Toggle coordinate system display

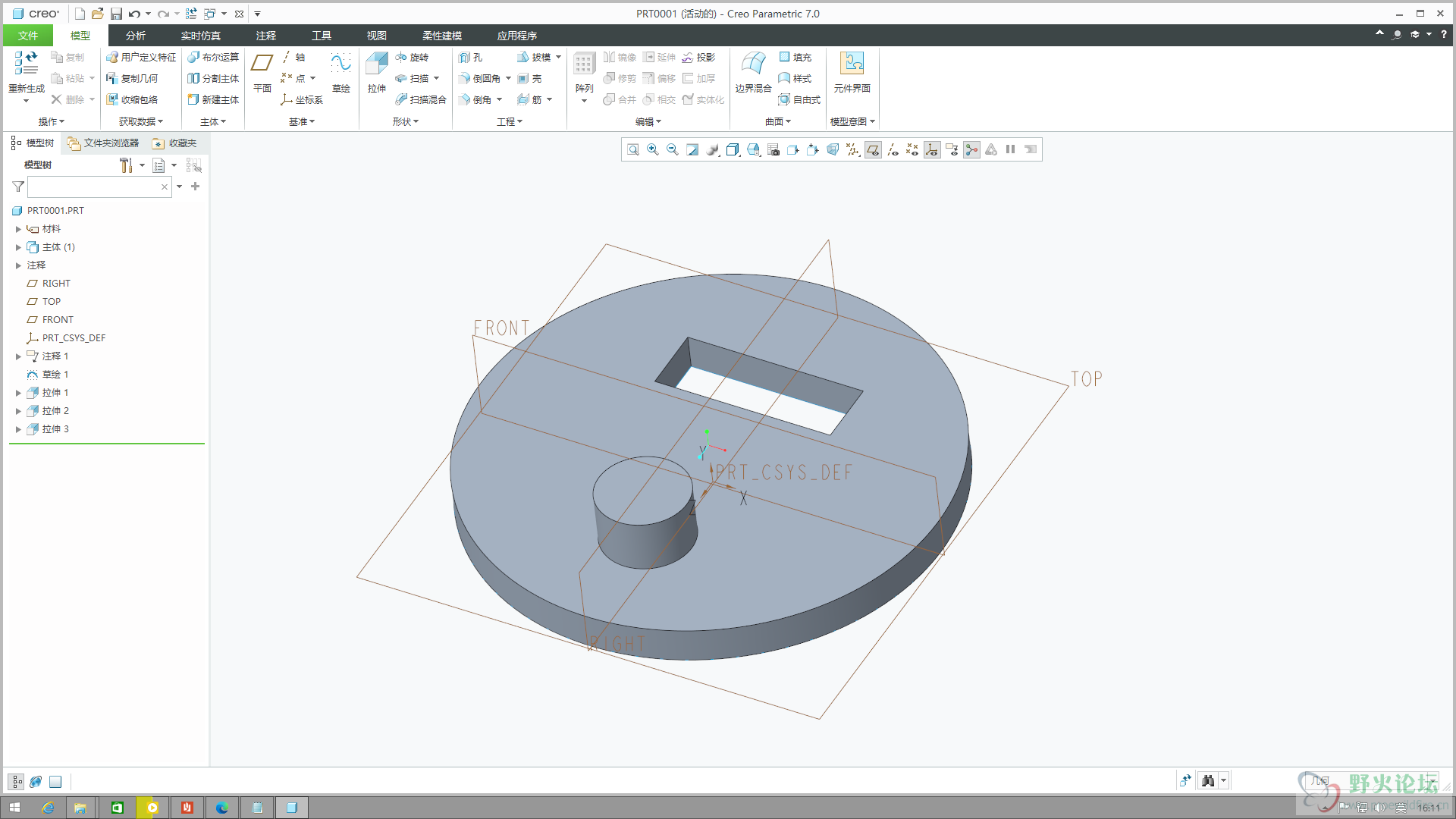coord(932,149)
